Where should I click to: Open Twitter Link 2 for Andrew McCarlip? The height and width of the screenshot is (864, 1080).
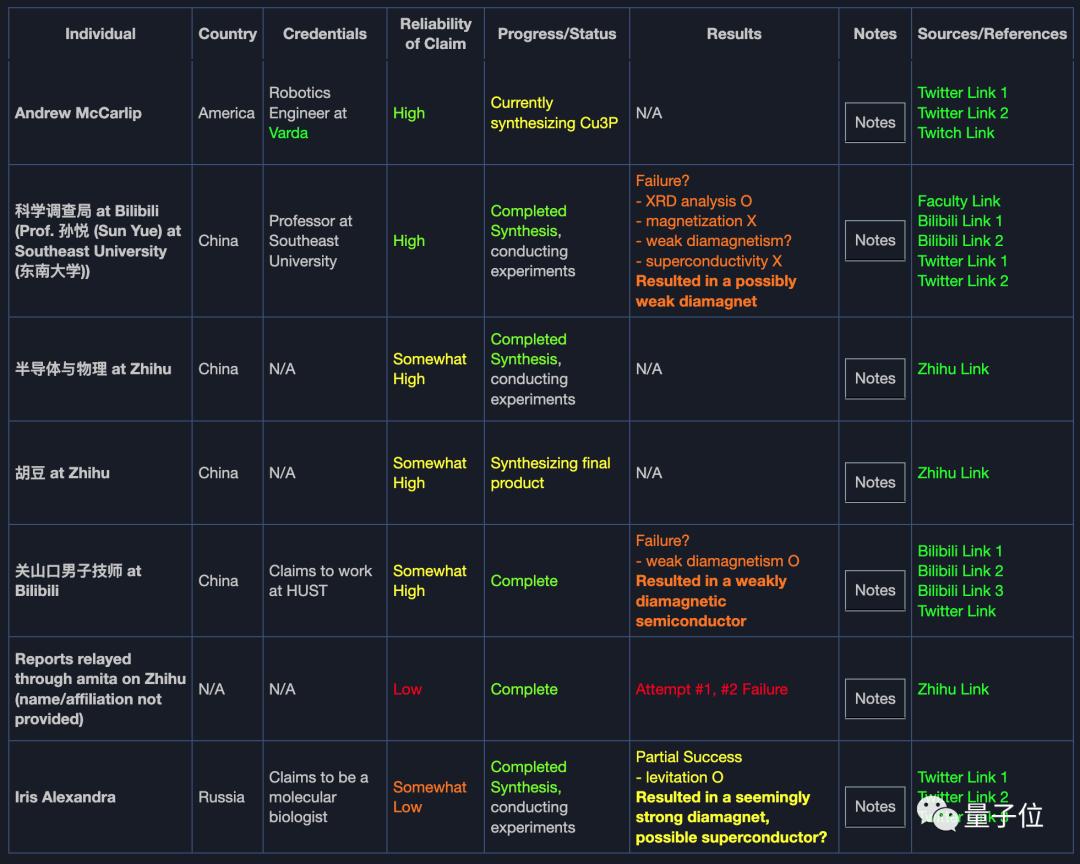(962, 113)
